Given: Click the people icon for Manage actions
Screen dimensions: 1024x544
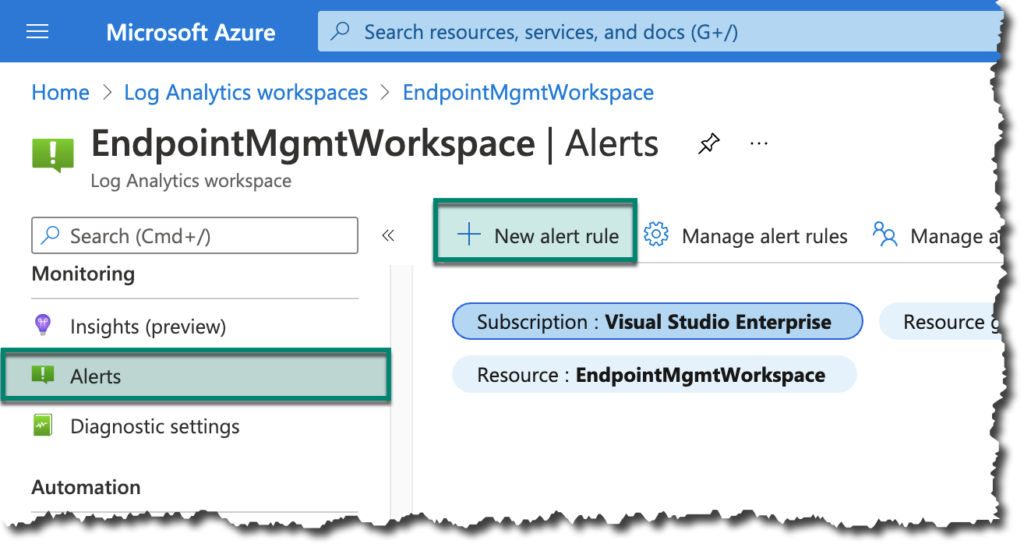Looking at the screenshot, I should point(885,234).
